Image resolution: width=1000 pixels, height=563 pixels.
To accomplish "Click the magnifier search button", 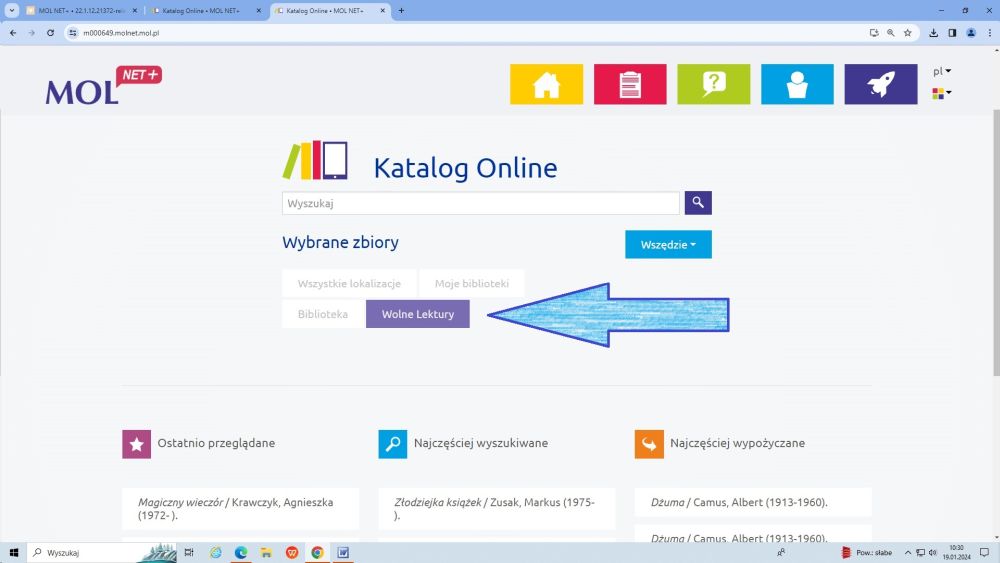I will coord(698,203).
